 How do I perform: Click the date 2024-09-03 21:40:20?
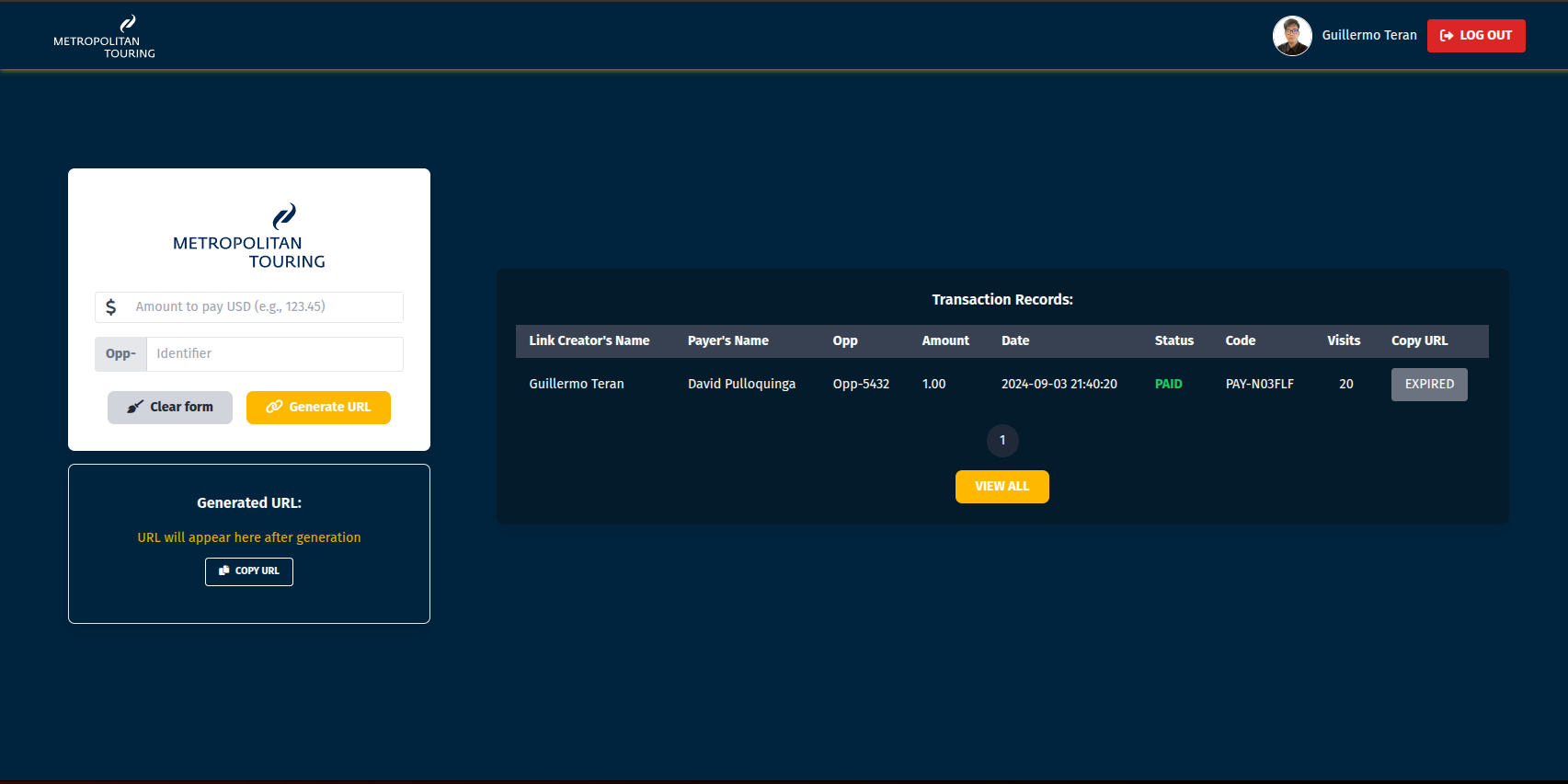coord(1059,384)
